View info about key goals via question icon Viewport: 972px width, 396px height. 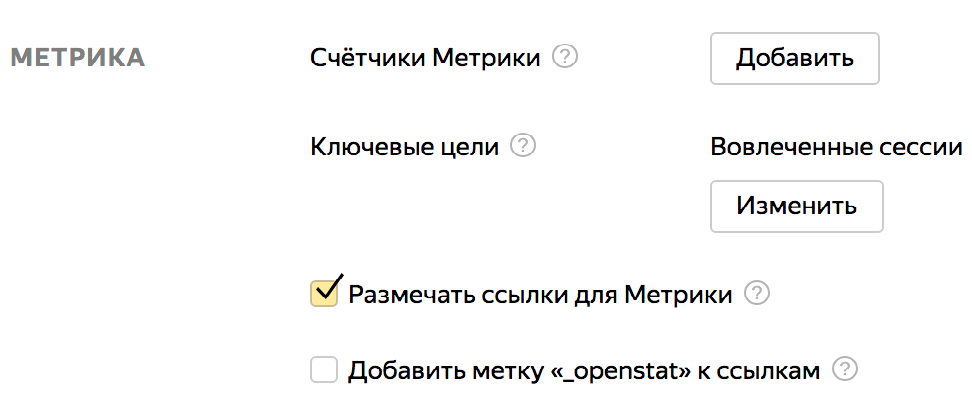coord(523,146)
